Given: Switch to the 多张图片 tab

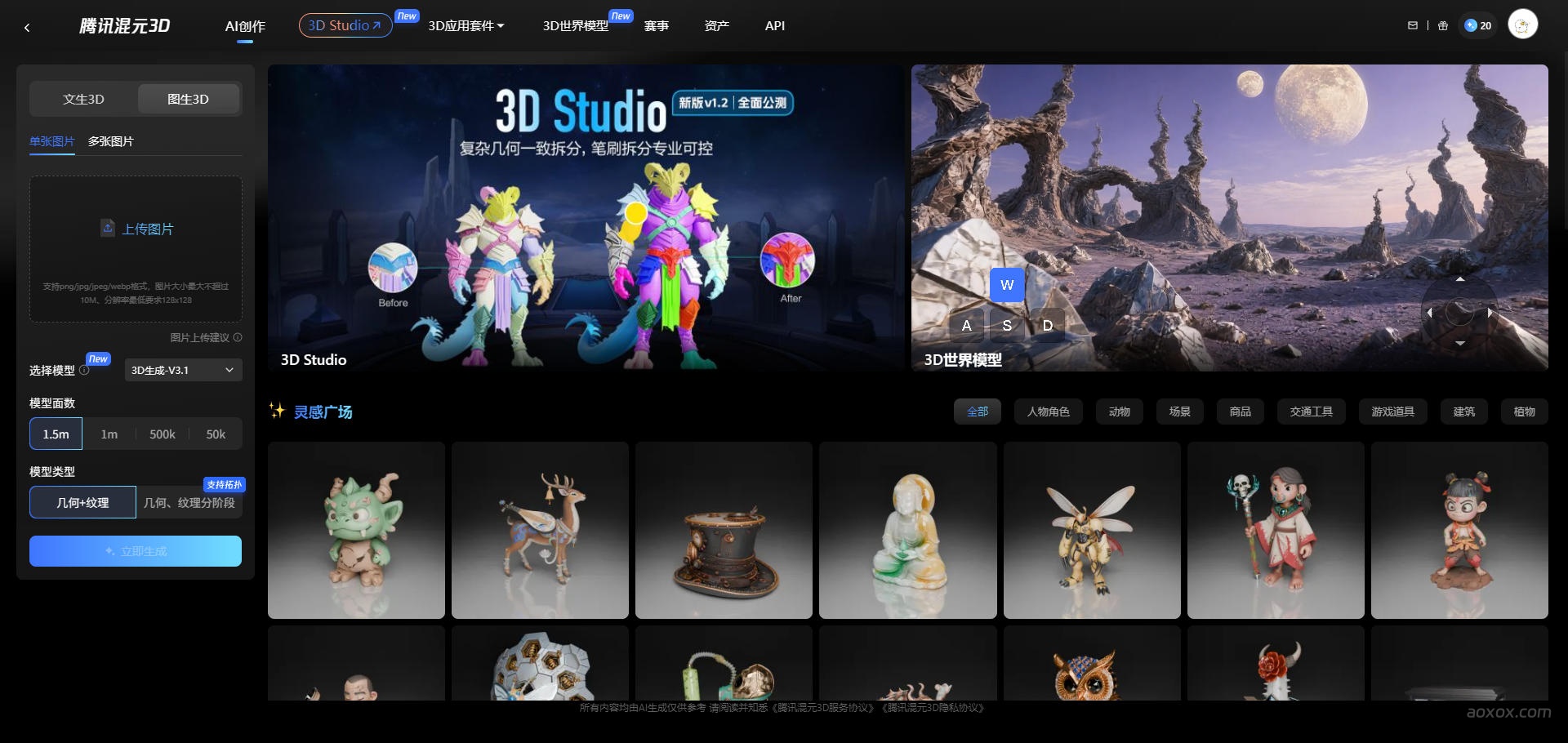Looking at the screenshot, I should [111, 141].
